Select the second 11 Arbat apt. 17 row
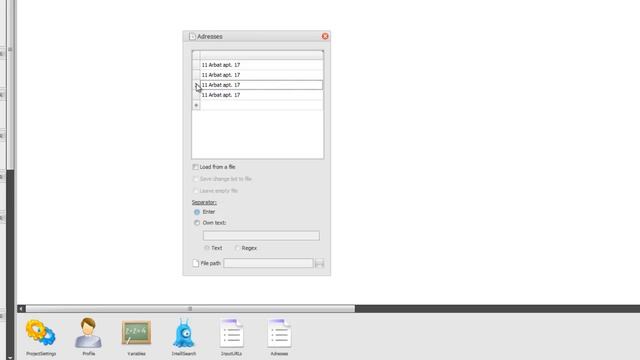The width and height of the screenshot is (640, 360). (261, 75)
